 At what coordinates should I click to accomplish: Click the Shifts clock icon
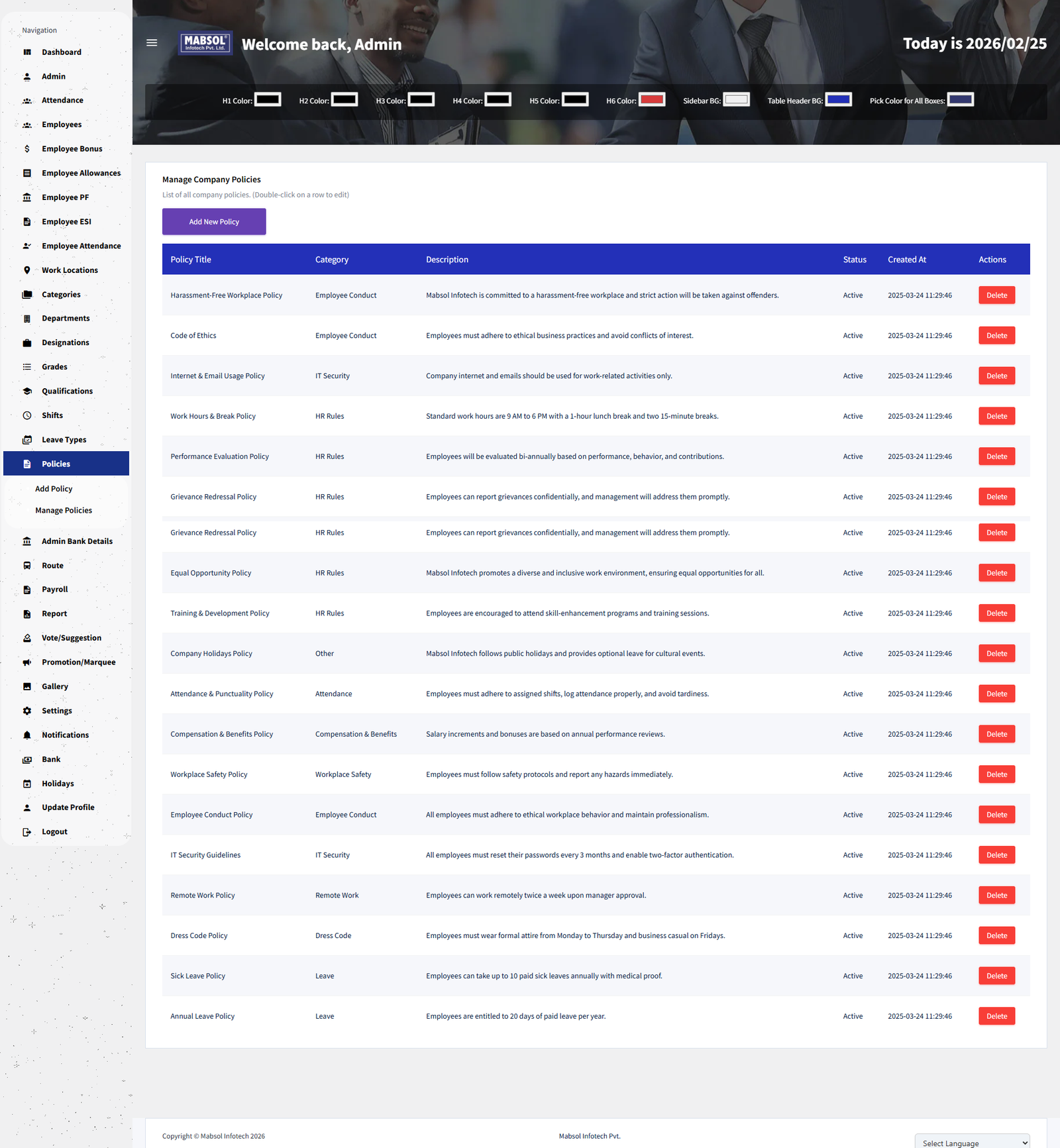click(27, 415)
